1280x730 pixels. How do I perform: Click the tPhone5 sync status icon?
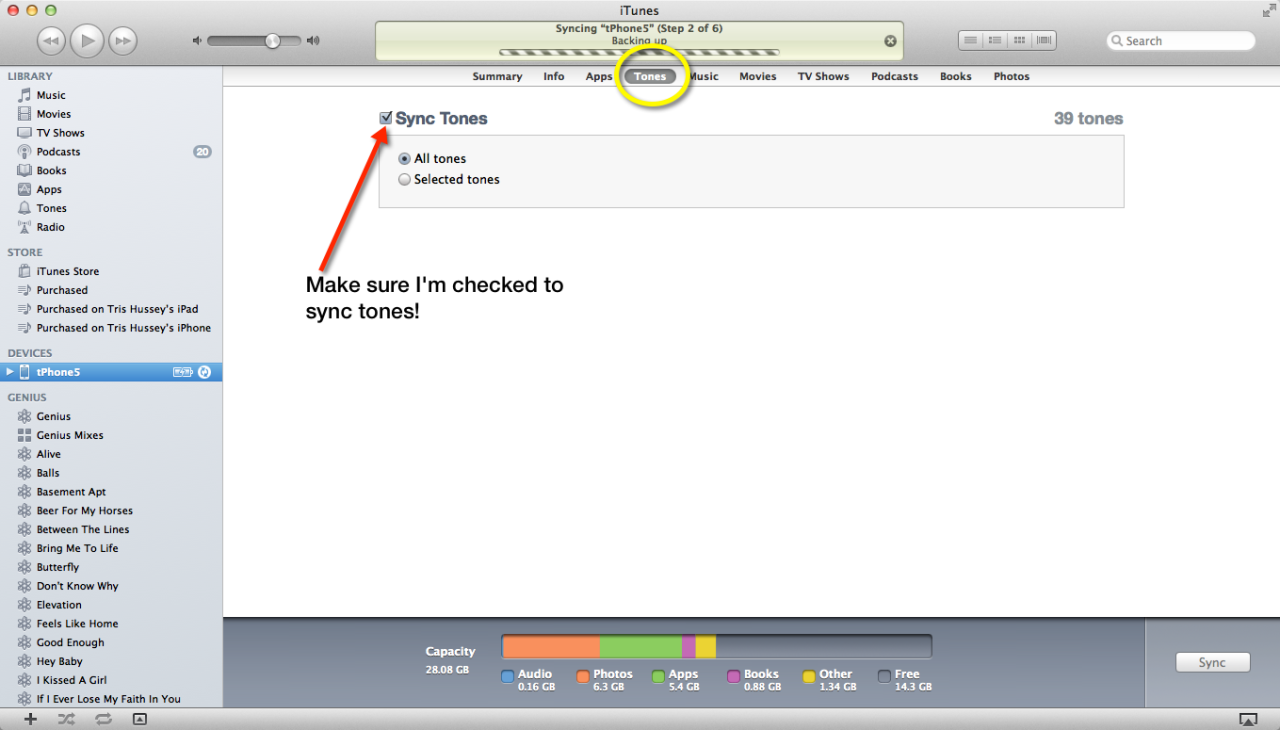205,372
